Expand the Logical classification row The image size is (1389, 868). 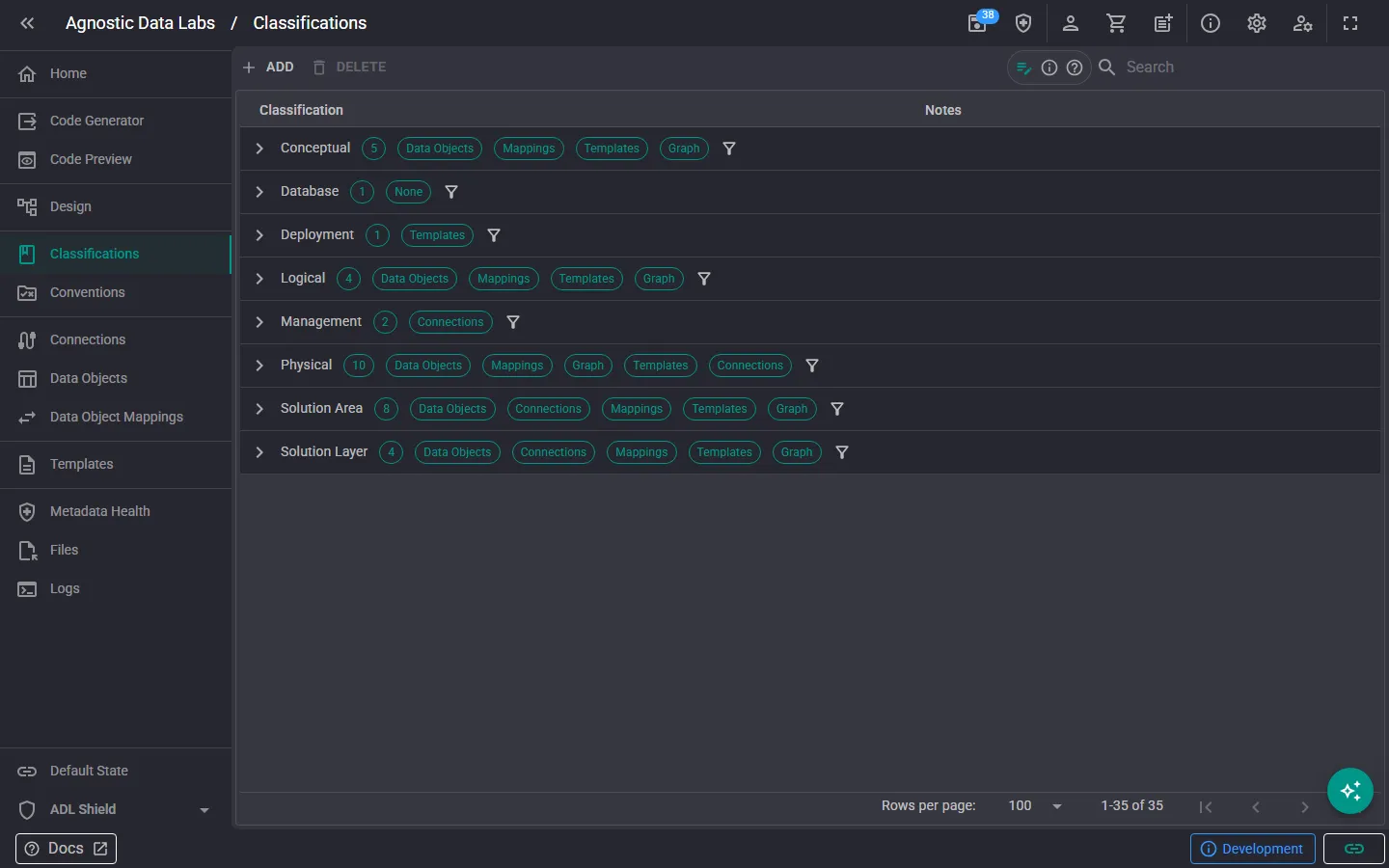pyautogui.click(x=259, y=279)
